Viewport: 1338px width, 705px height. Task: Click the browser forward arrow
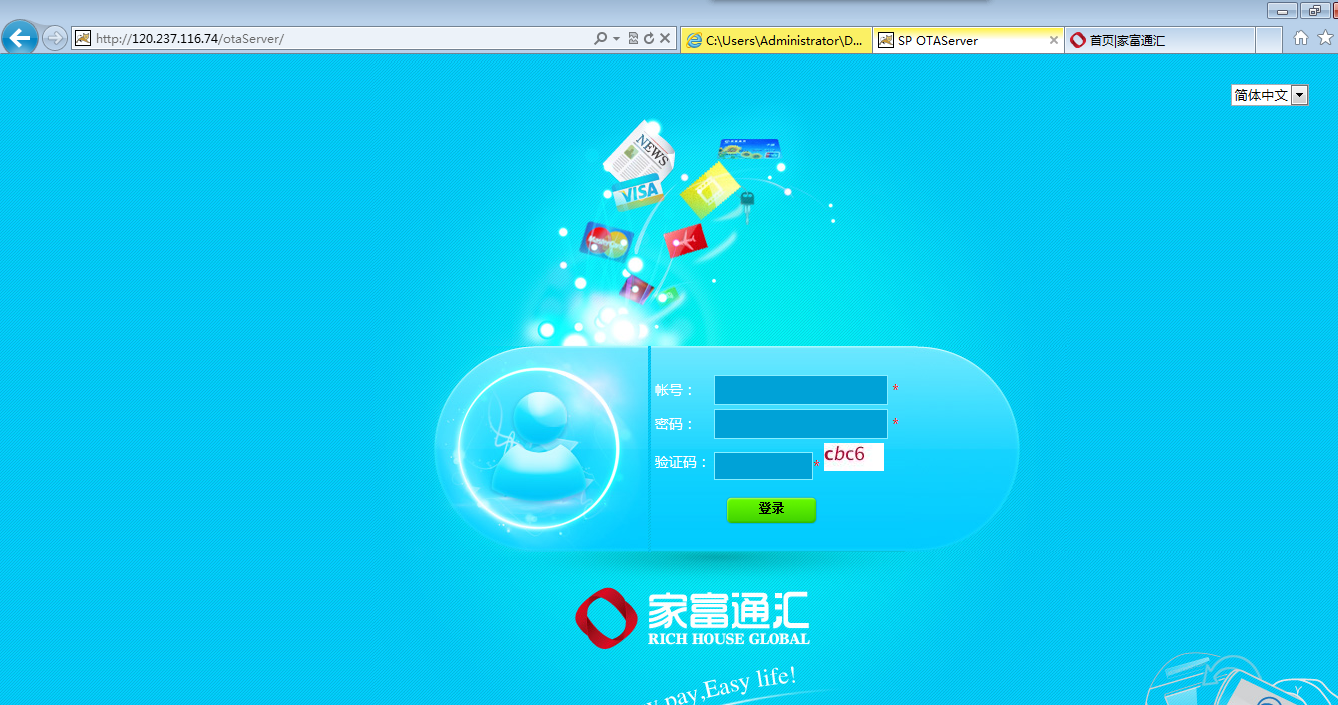54,39
